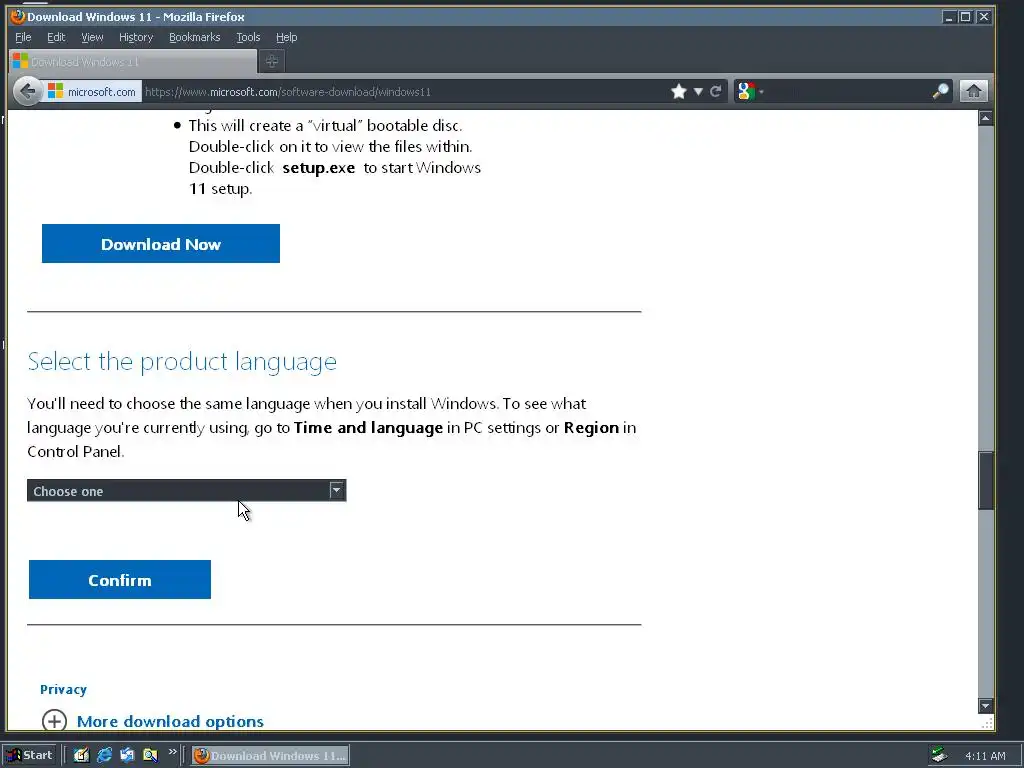Image resolution: width=1024 pixels, height=768 pixels.
Task: Click the 'Select the product language' heading
Action: [x=182, y=361]
